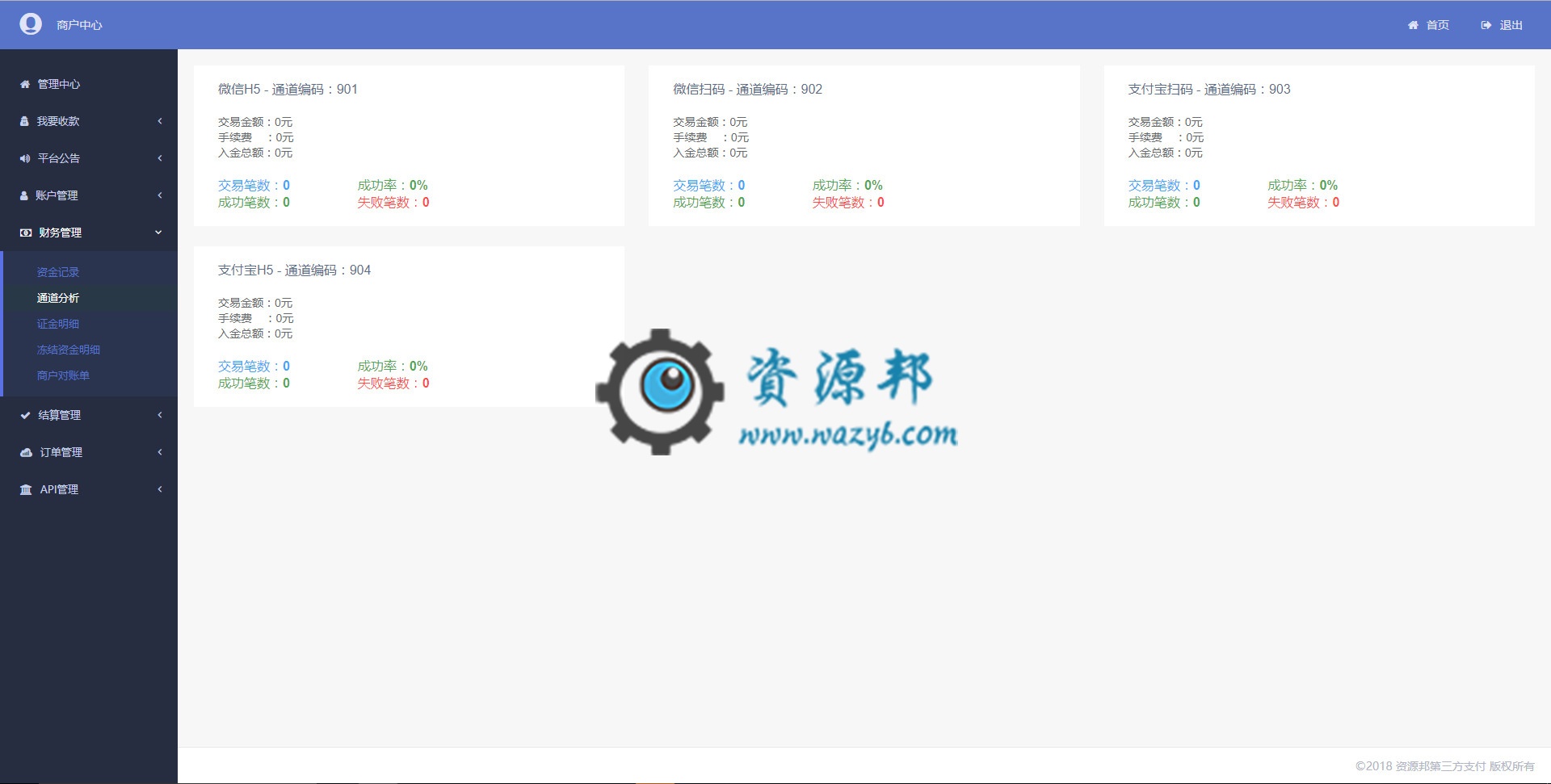Viewport: 1551px width, 784px height.
Task: Click the 管理中心 home icon in sidebar
Action: tap(25, 84)
